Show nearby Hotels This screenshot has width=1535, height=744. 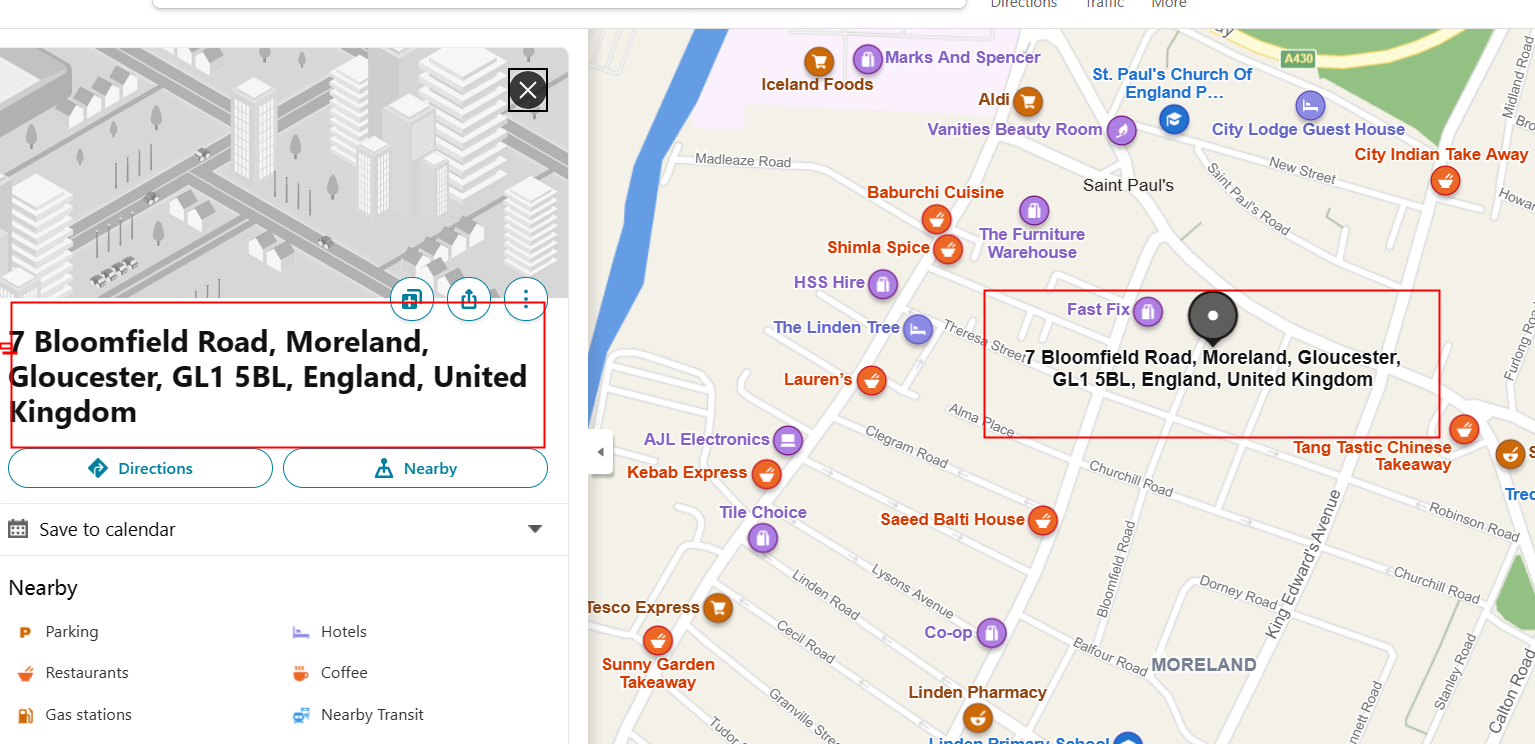tap(343, 632)
